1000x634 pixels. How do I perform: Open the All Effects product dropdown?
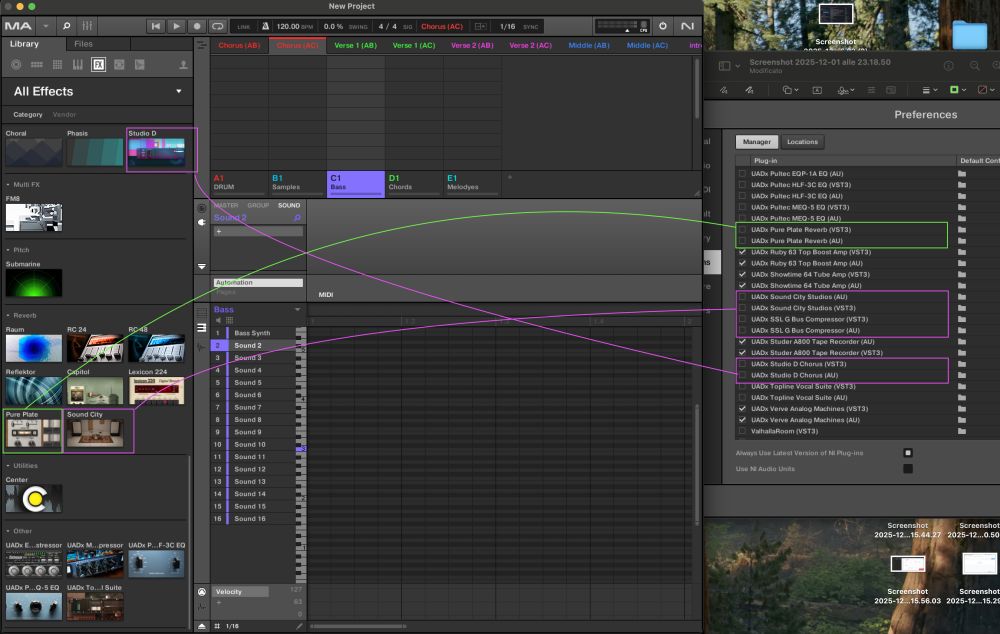click(179, 91)
